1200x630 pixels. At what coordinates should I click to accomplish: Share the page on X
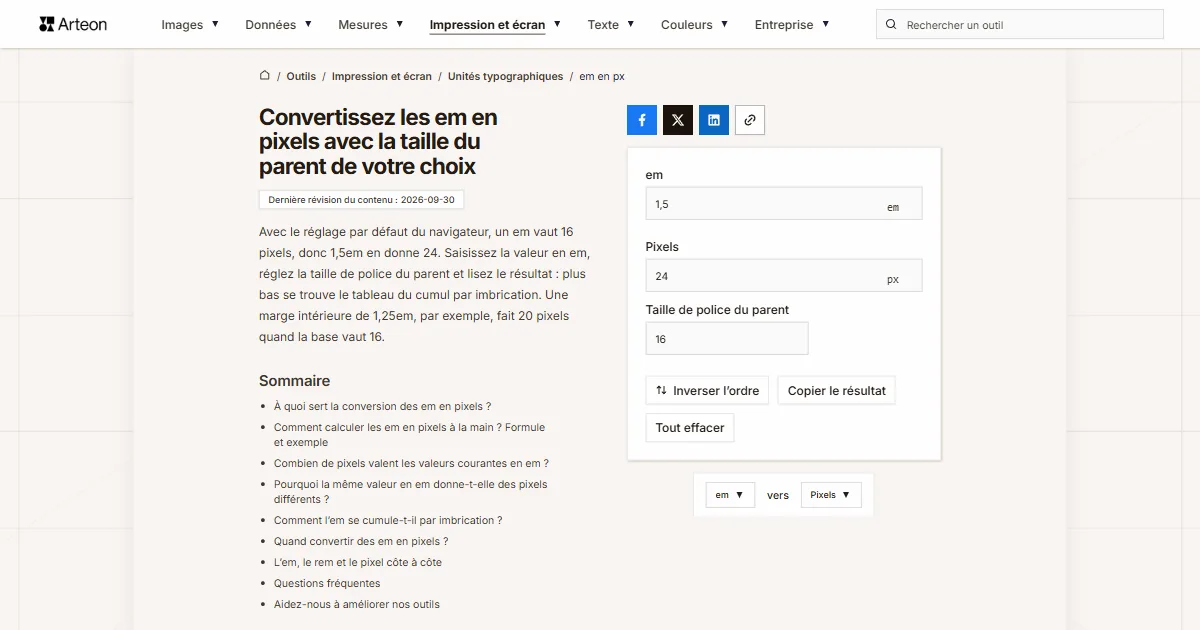click(x=678, y=120)
